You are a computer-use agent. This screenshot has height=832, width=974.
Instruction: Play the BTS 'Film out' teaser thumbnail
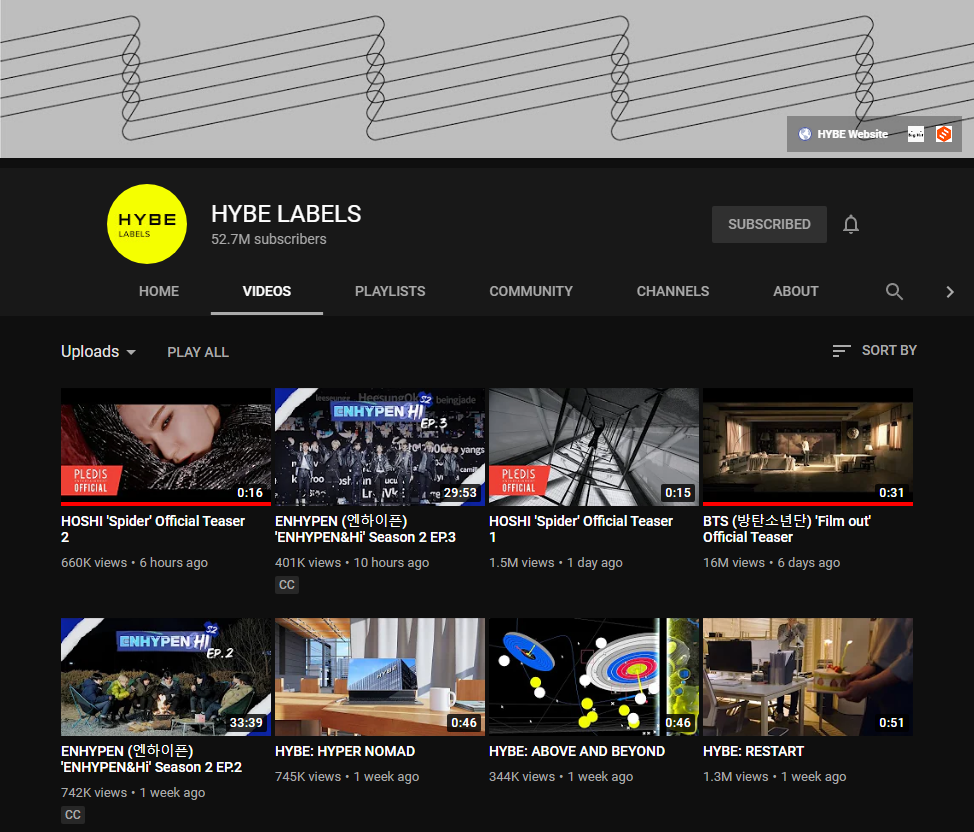point(808,447)
